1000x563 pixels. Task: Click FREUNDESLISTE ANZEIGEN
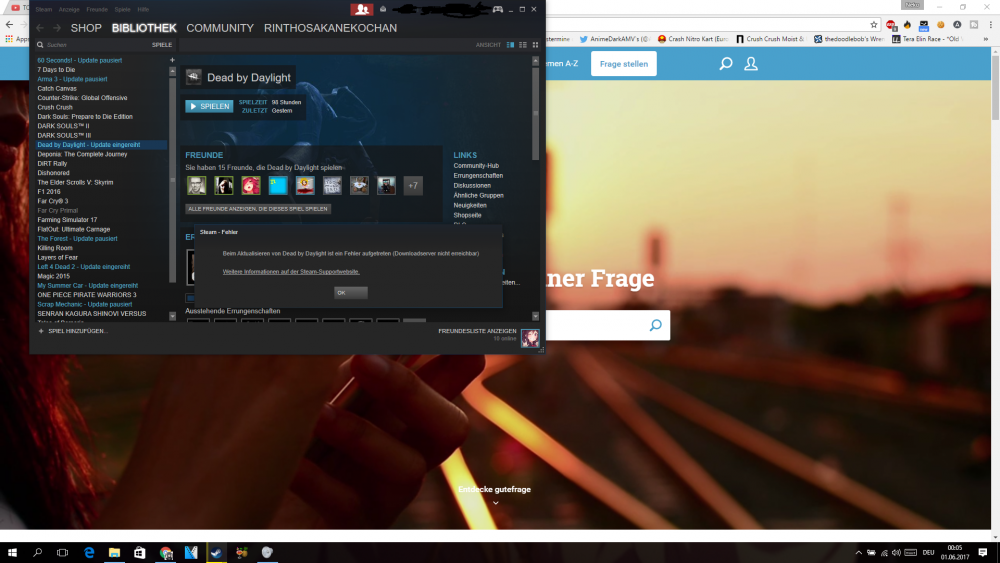tap(477, 331)
